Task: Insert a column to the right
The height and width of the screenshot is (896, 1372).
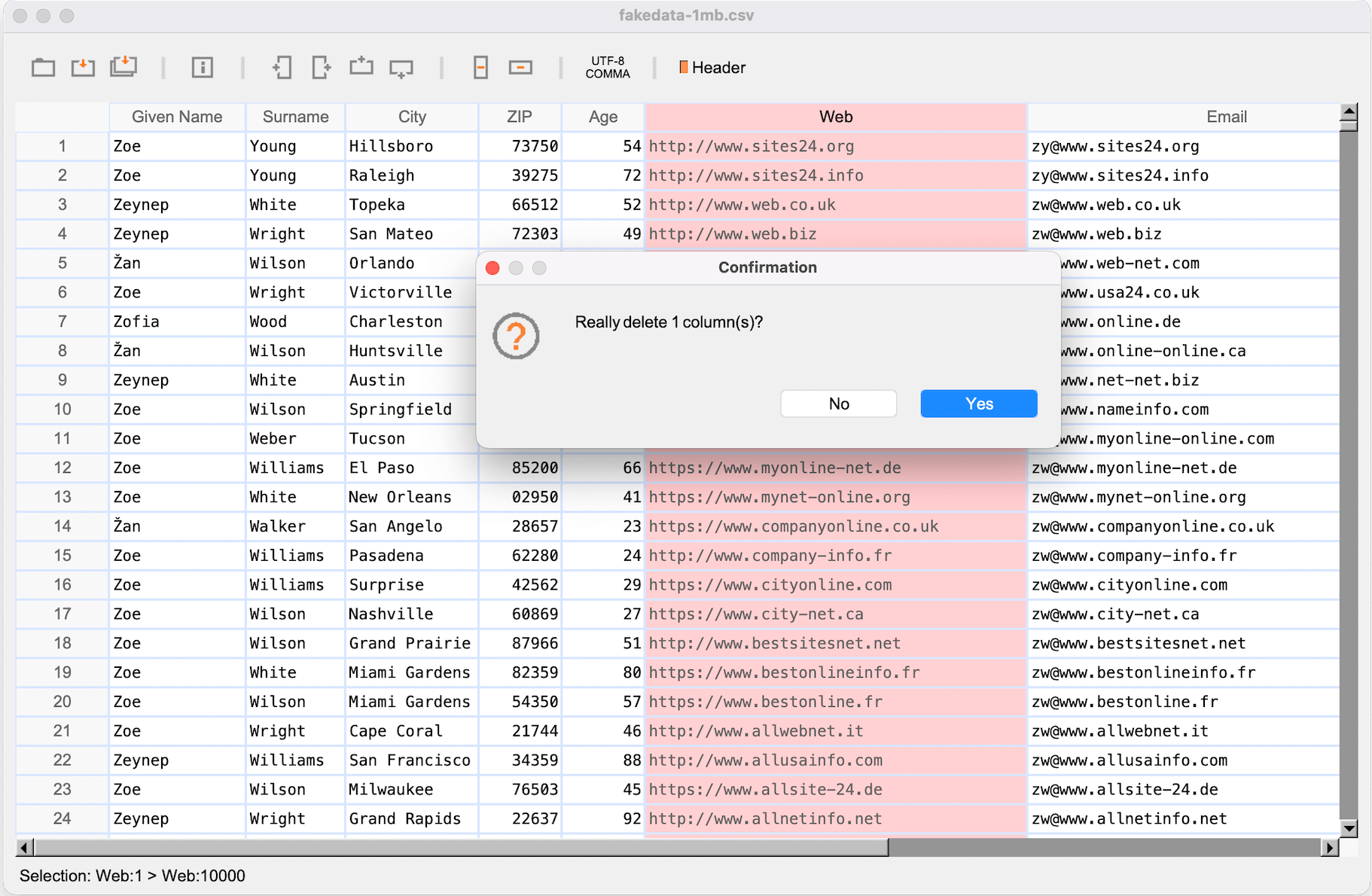Action: pos(322,68)
